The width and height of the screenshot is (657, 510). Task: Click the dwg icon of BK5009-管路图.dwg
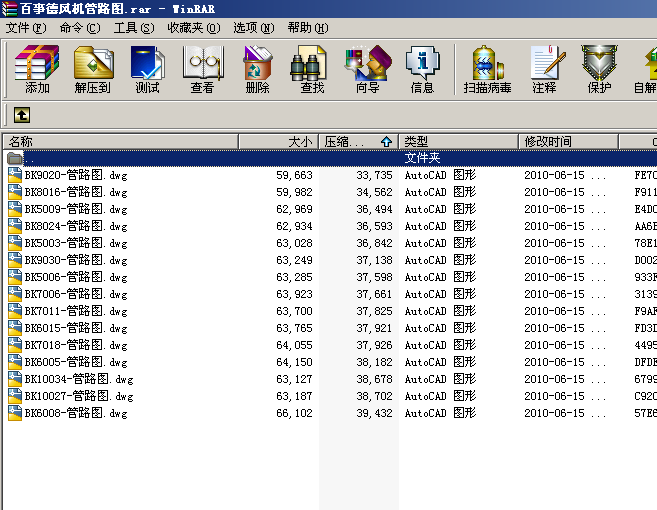pyautogui.click(x=15, y=209)
